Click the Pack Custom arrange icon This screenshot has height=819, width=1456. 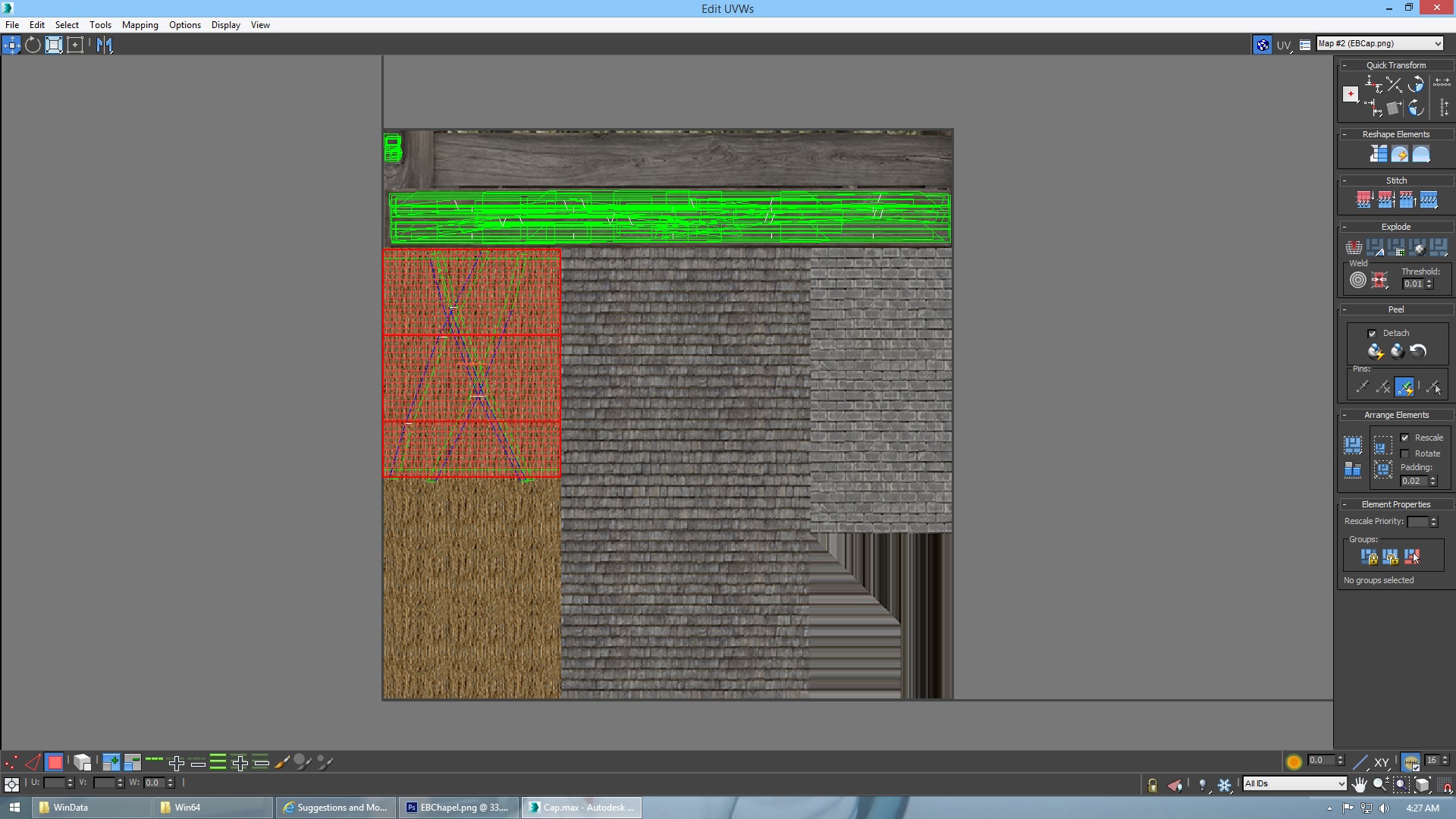coord(1352,445)
